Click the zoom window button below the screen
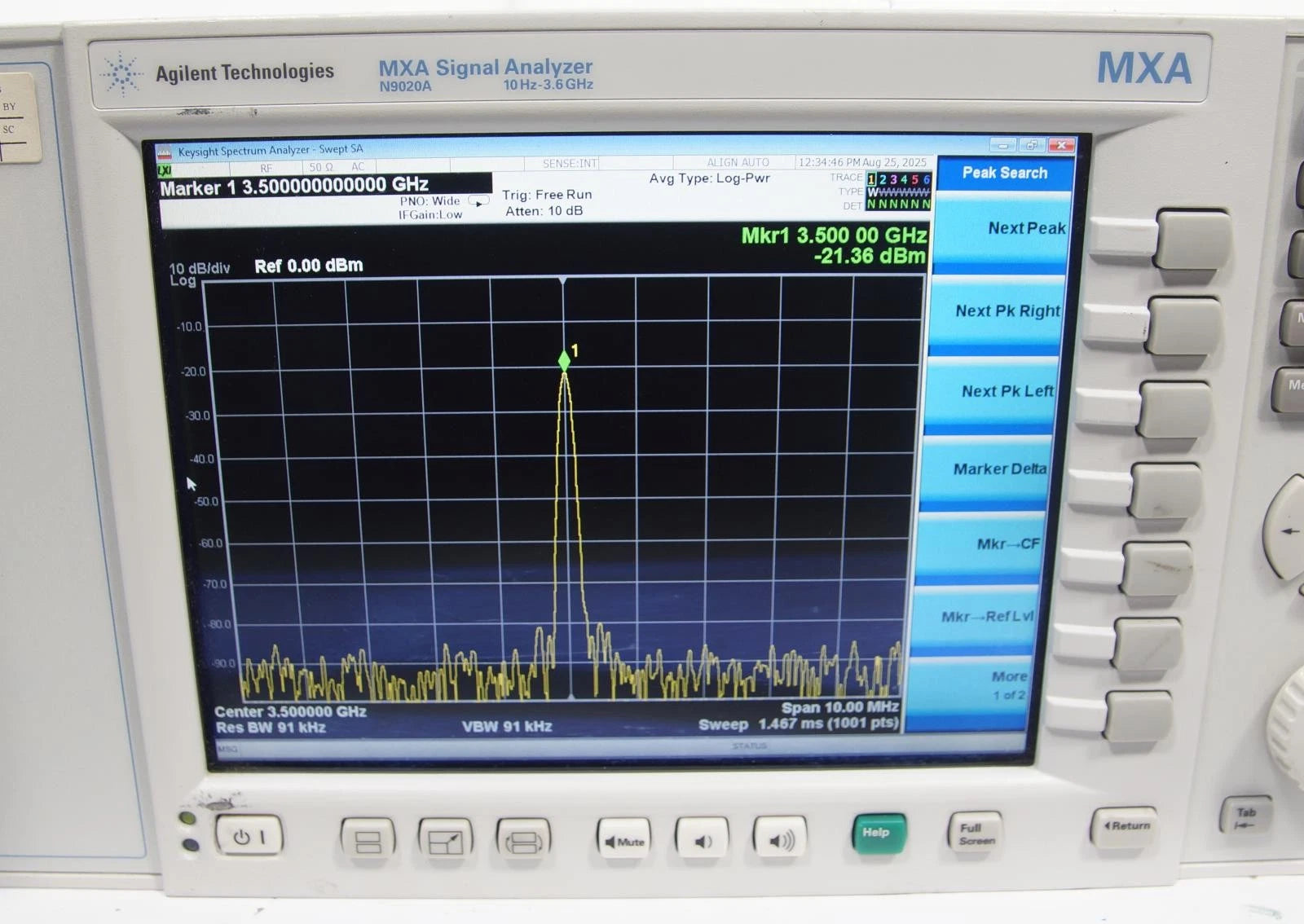Image resolution: width=1304 pixels, height=924 pixels. coord(445,839)
